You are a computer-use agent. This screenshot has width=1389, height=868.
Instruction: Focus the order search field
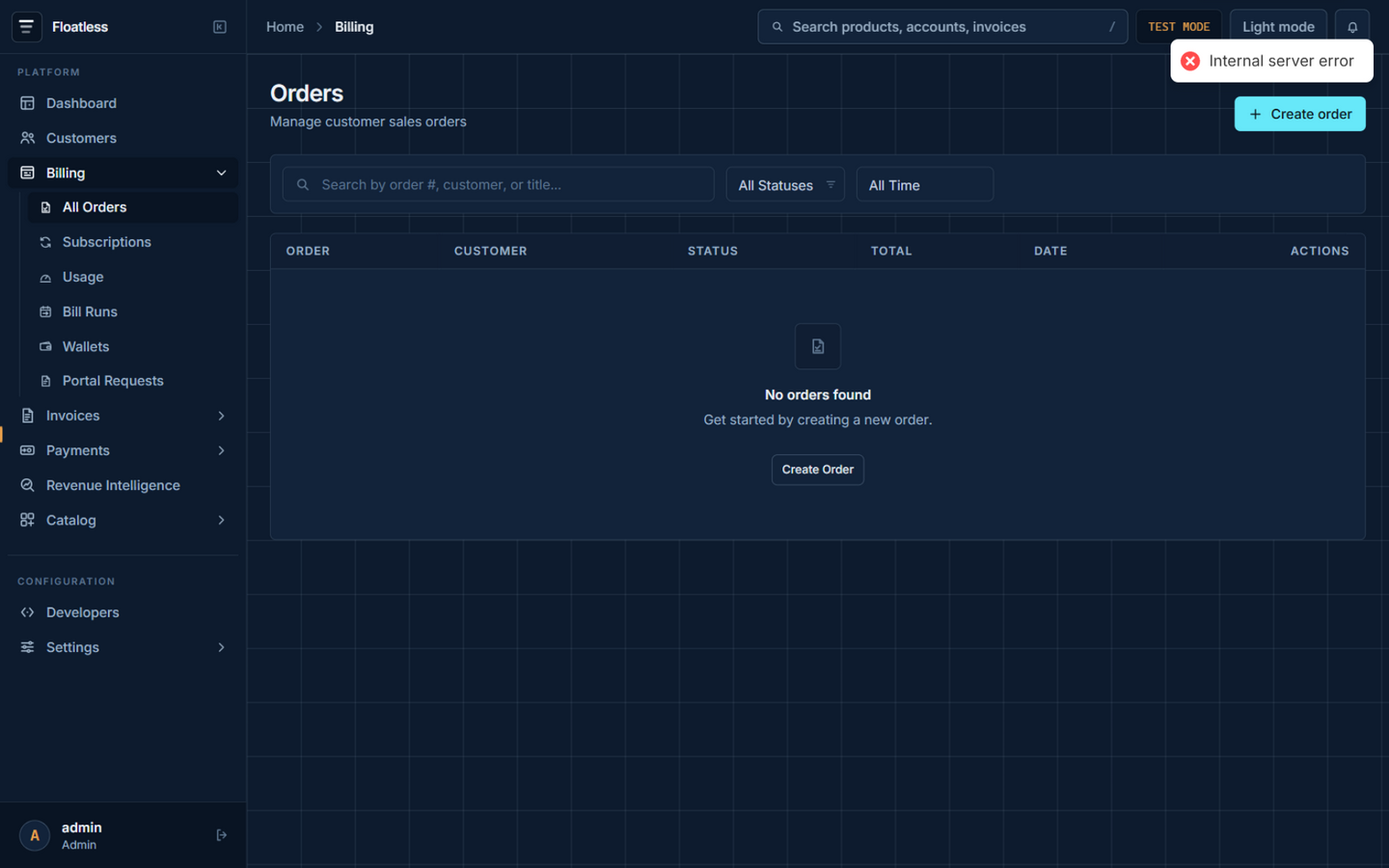(x=498, y=184)
